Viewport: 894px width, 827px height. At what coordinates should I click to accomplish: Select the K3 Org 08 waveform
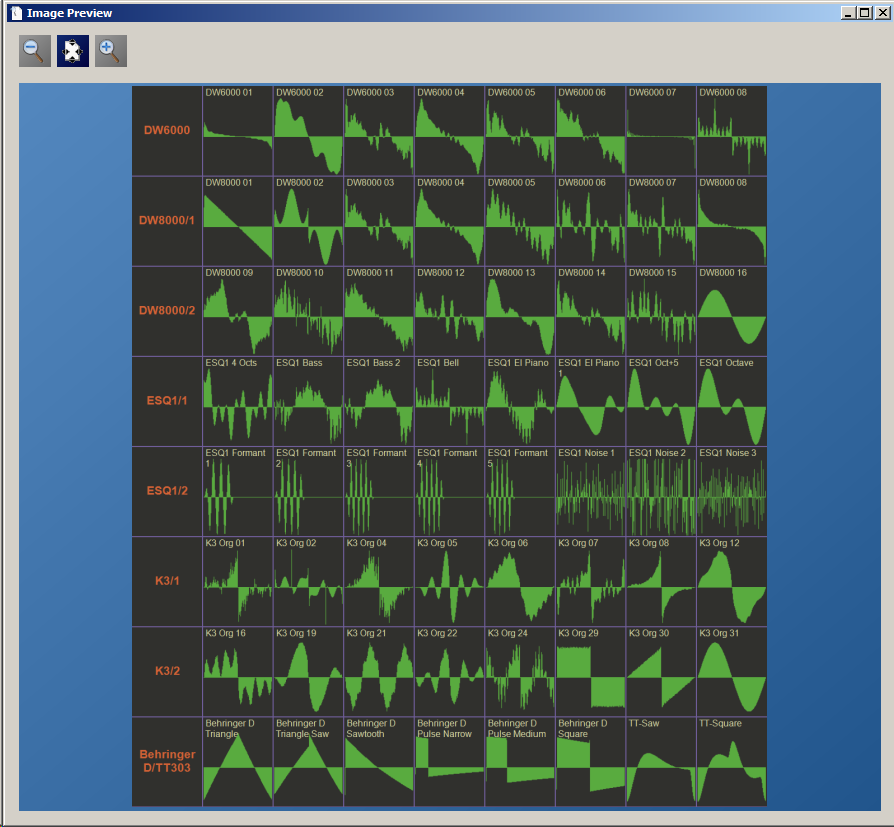[661, 581]
